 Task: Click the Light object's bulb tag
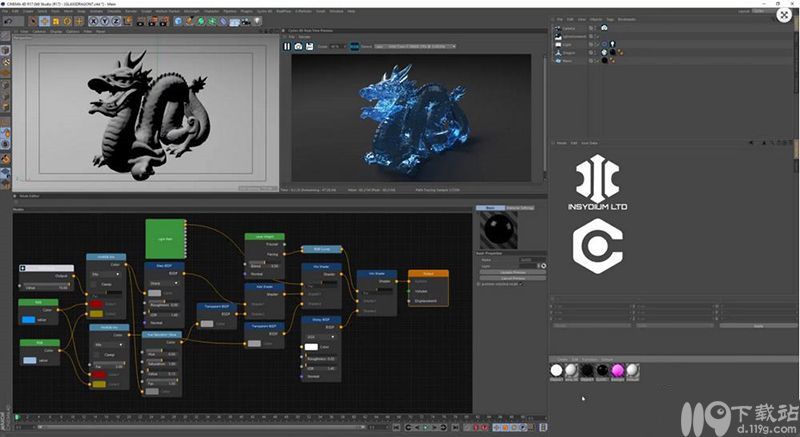(x=612, y=44)
